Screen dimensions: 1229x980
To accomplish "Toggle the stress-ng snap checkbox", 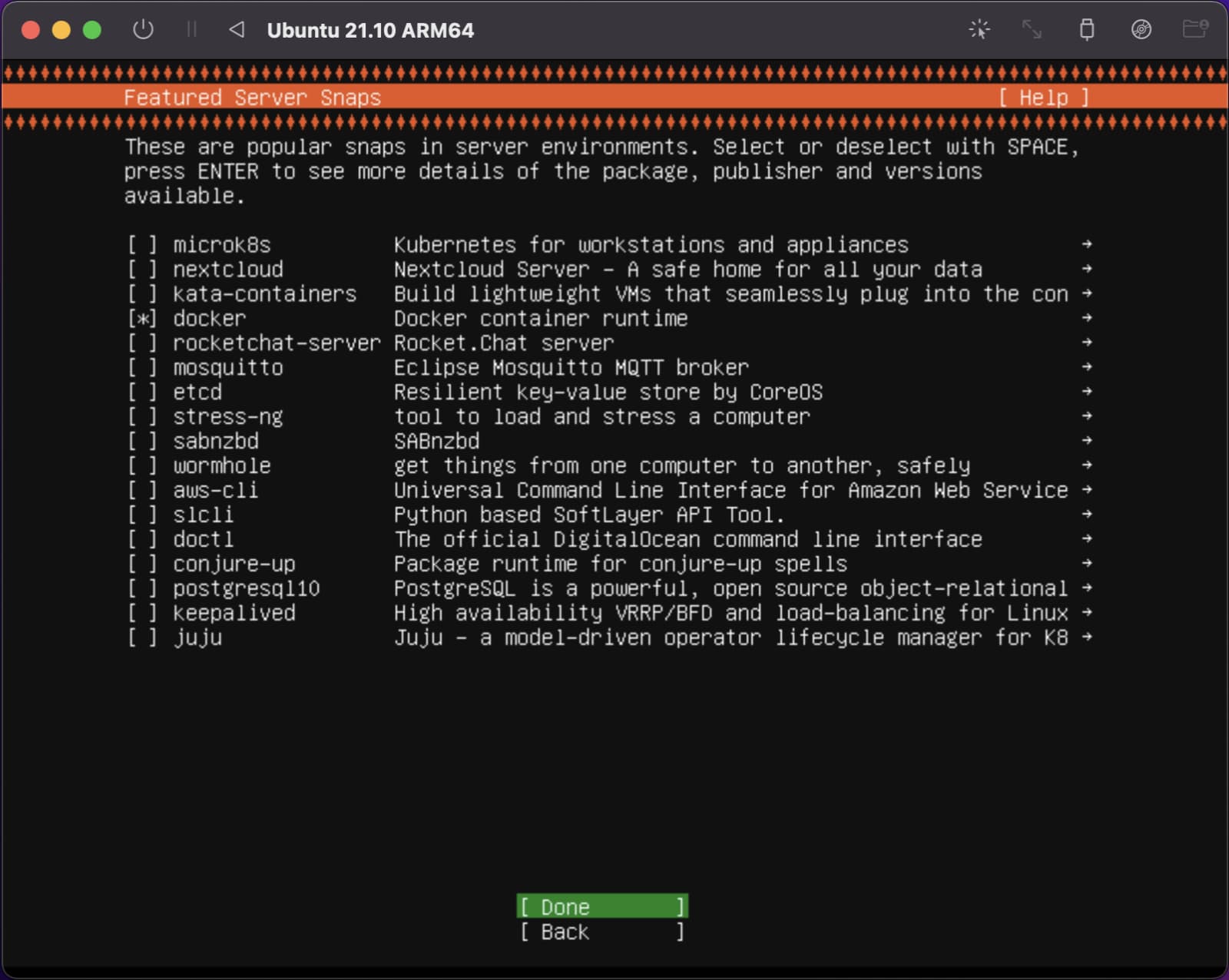I will (x=142, y=417).
